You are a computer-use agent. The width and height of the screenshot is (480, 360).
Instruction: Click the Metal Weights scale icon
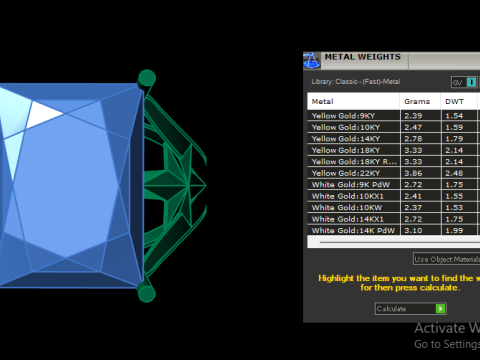tap(312, 60)
